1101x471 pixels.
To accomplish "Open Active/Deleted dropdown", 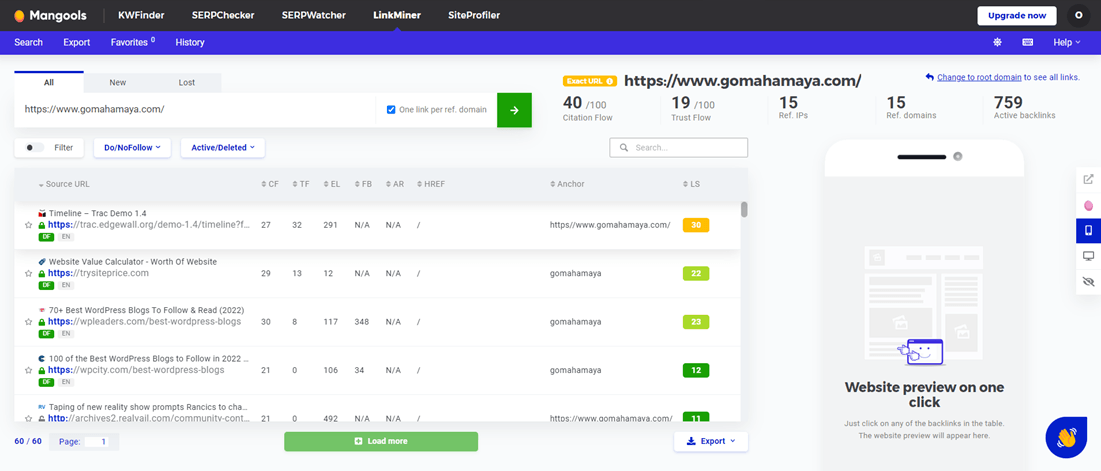I will click(x=223, y=148).
